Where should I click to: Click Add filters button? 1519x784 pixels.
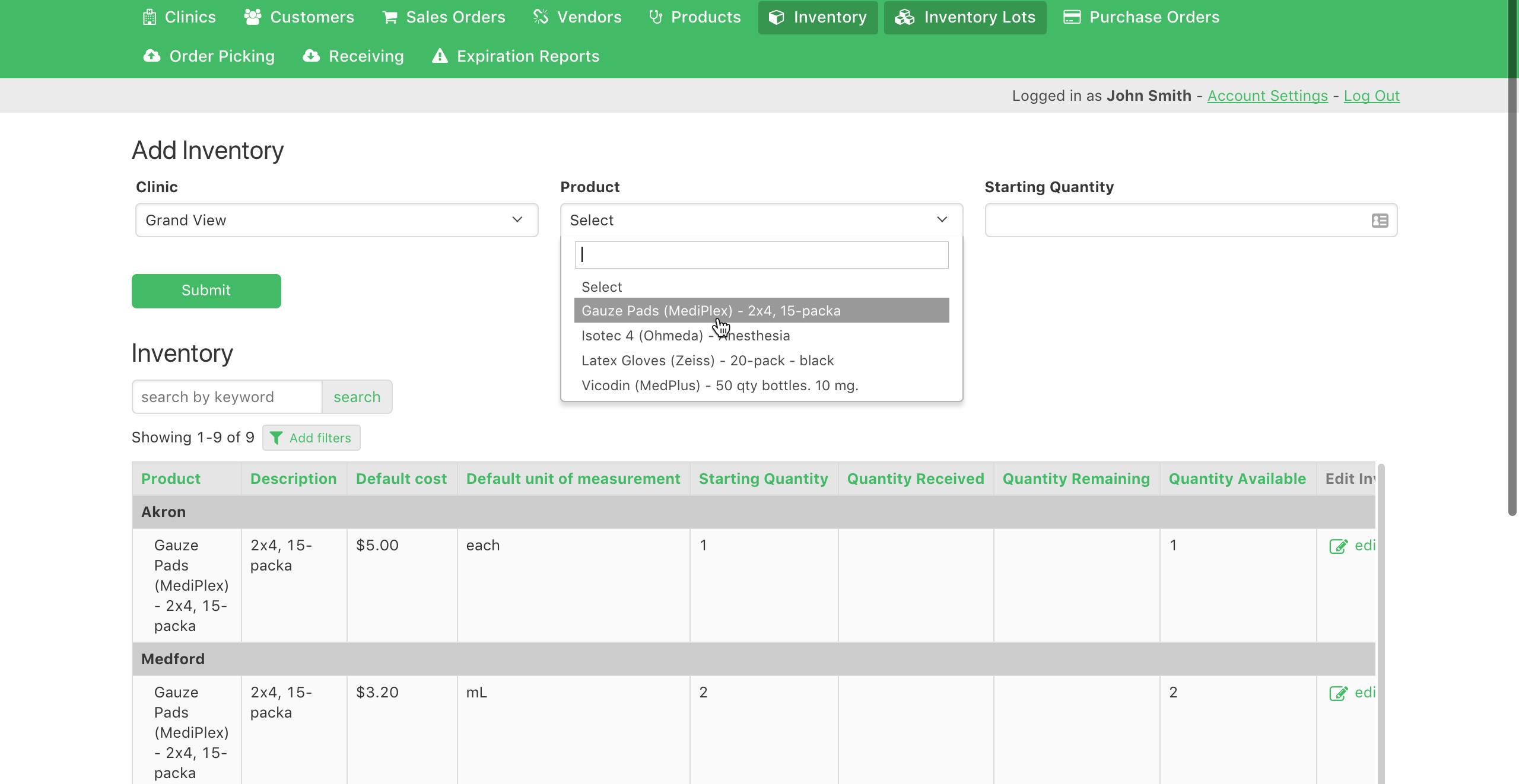[312, 438]
